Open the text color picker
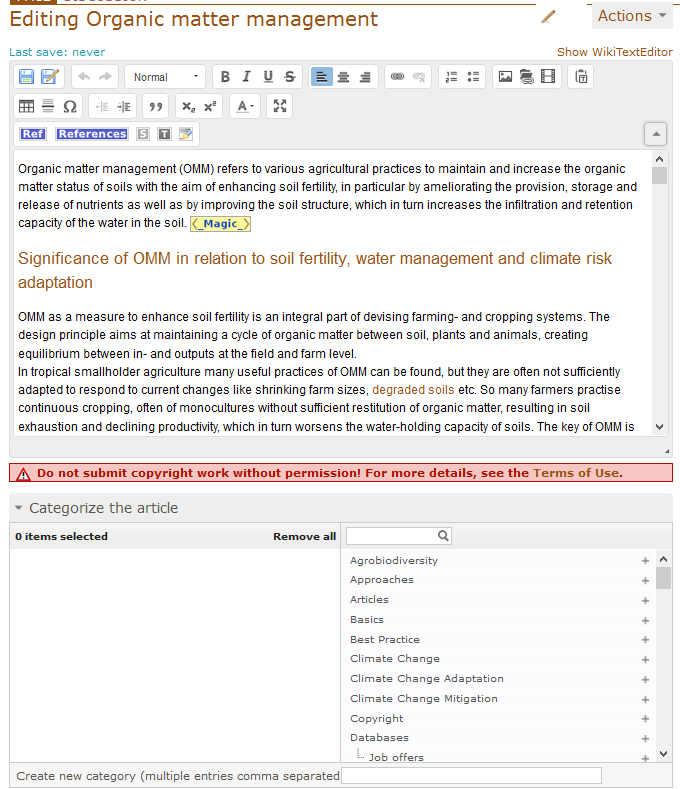The height and width of the screenshot is (789, 680). click(244, 106)
